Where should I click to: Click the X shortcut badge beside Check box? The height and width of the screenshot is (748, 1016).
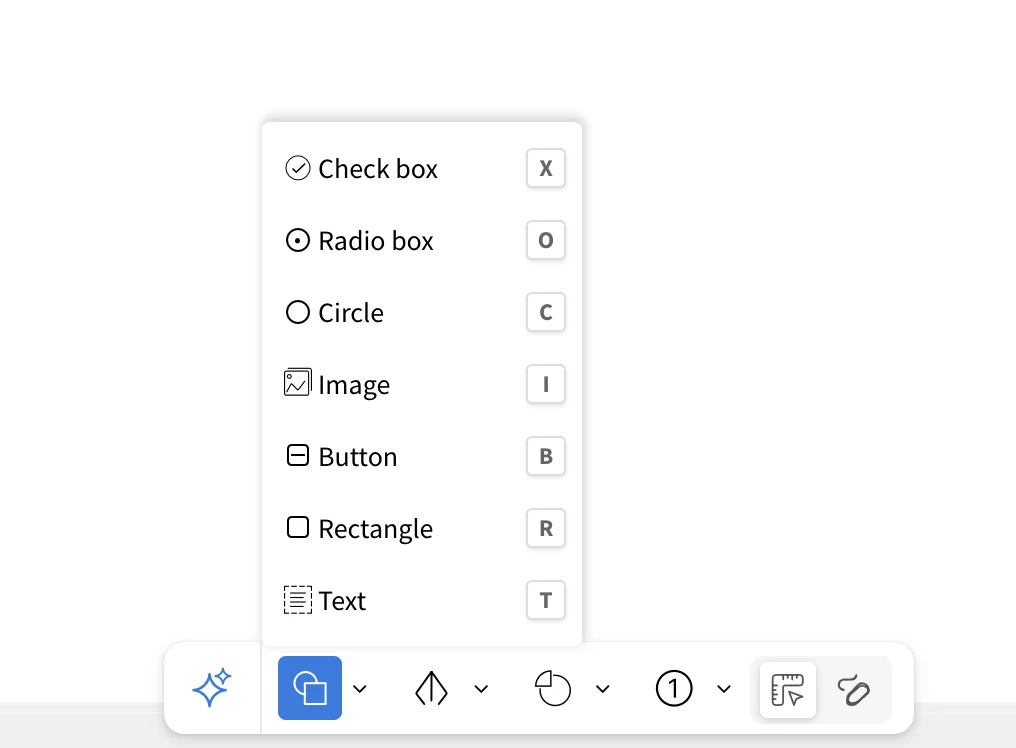point(545,168)
